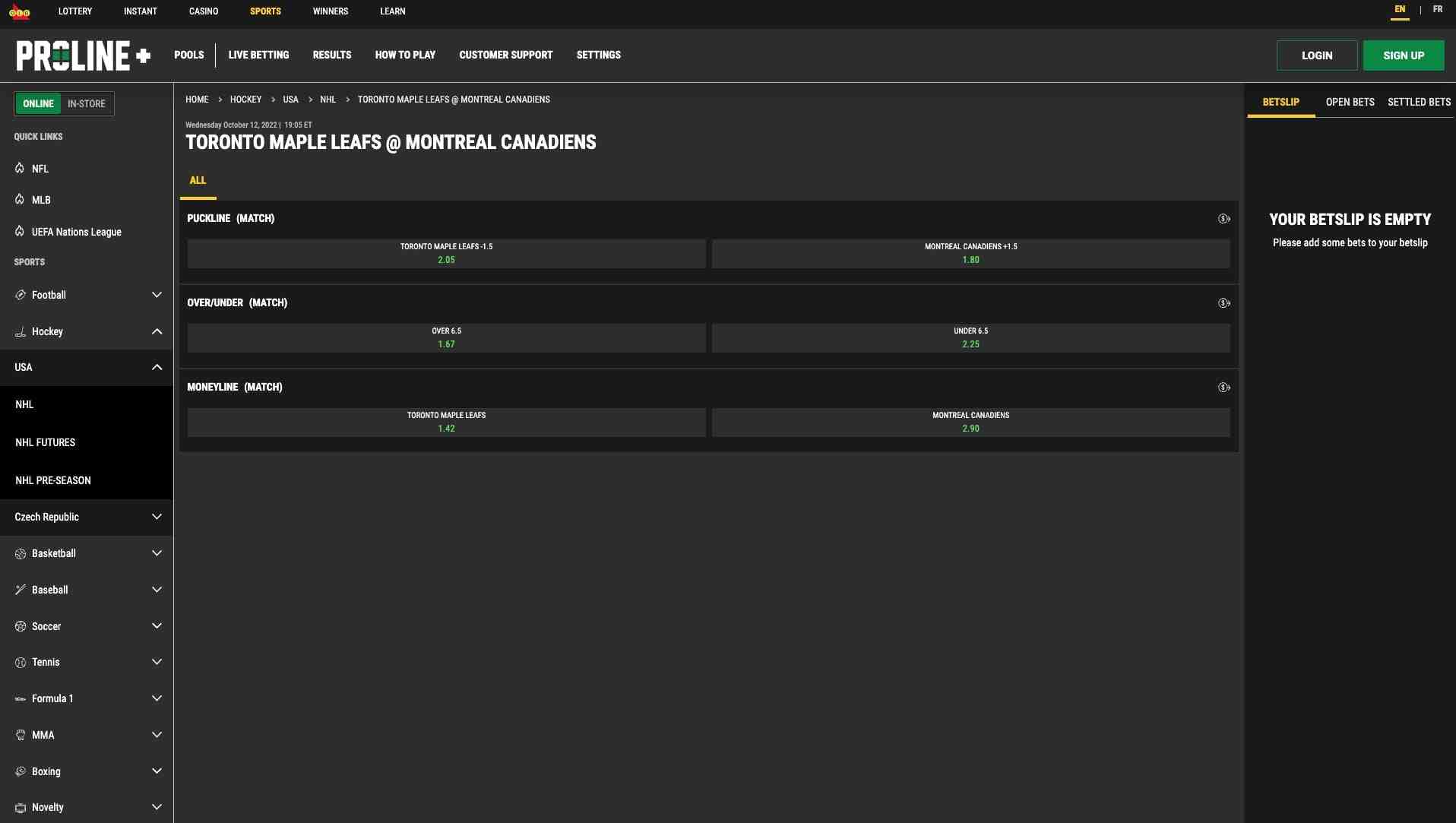Image resolution: width=1456 pixels, height=823 pixels.
Task: Click the Formula 1 car icon
Action: click(21, 698)
